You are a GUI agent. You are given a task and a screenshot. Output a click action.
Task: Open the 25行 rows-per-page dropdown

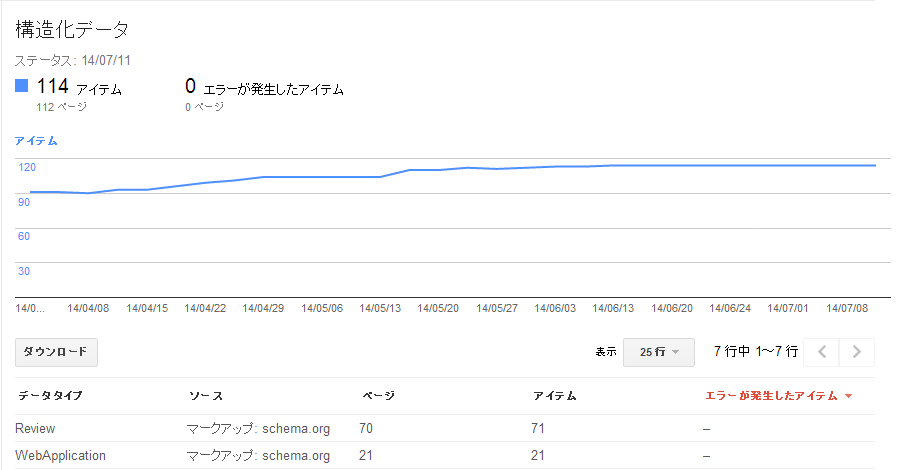click(x=659, y=352)
